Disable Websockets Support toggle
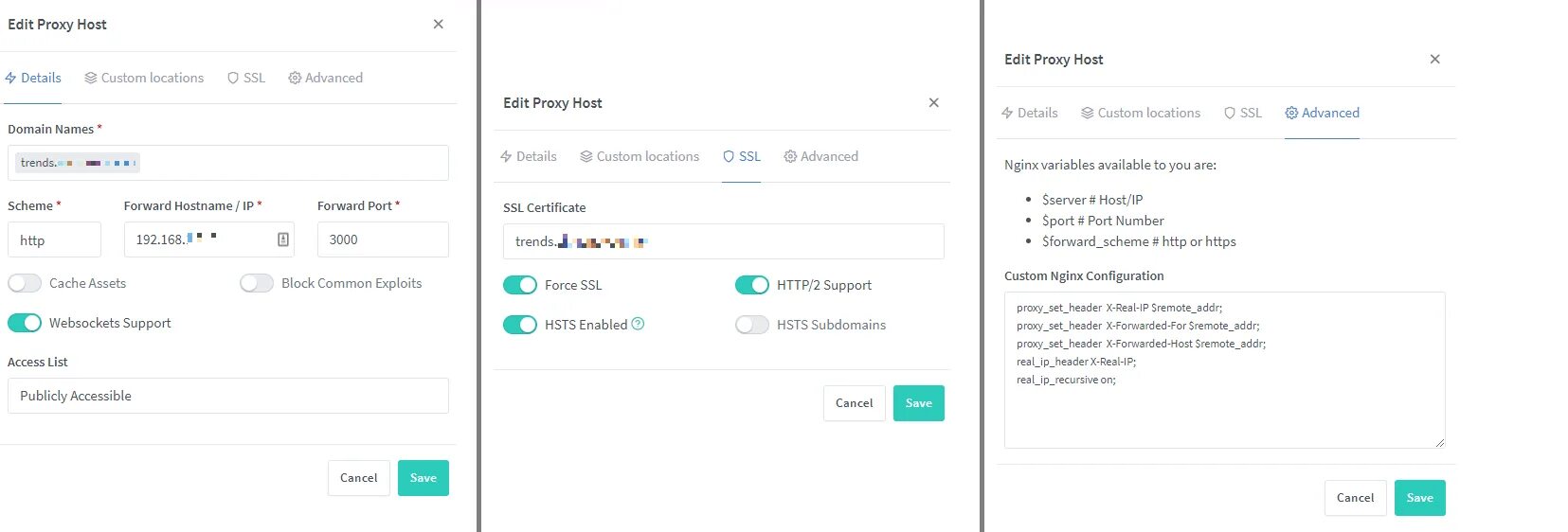 tap(25, 323)
